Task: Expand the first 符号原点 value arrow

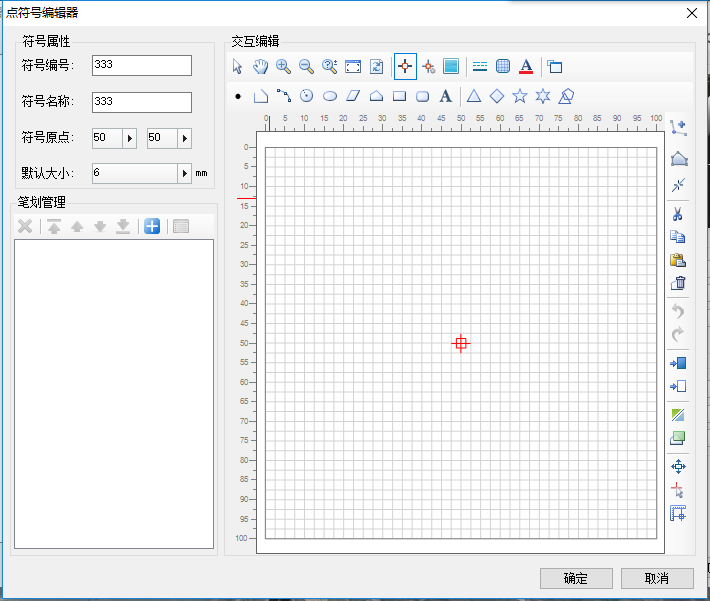Action: tap(129, 138)
